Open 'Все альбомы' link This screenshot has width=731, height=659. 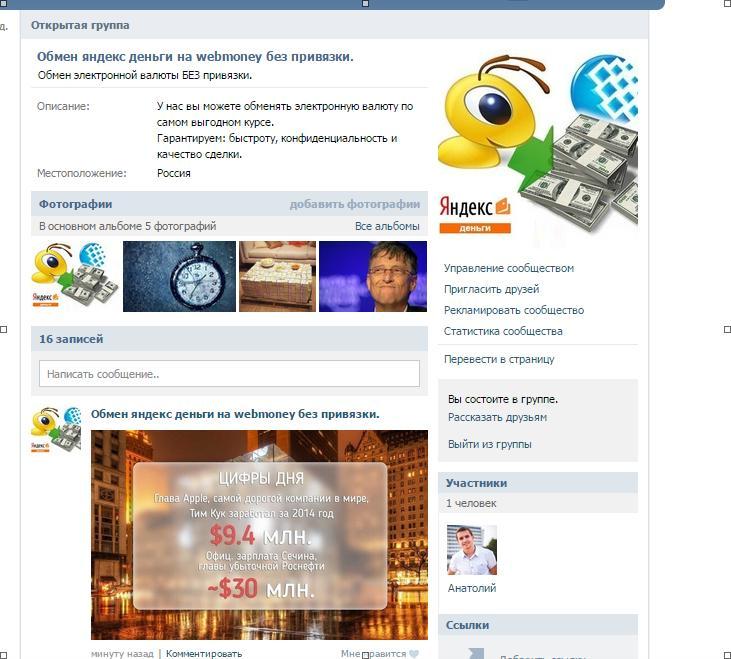(387, 226)
